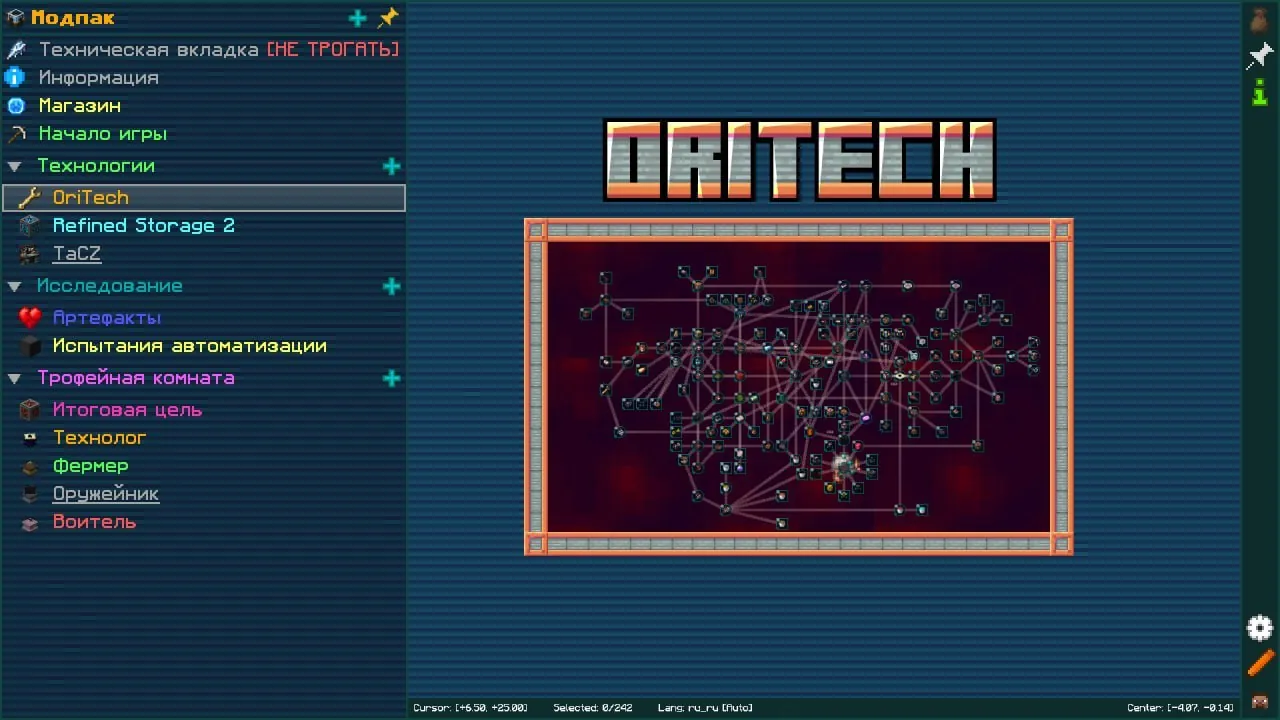Open the Refined Storage 2 chapter
Viewport: 1280px width, 720px height.
click(203, 226)
